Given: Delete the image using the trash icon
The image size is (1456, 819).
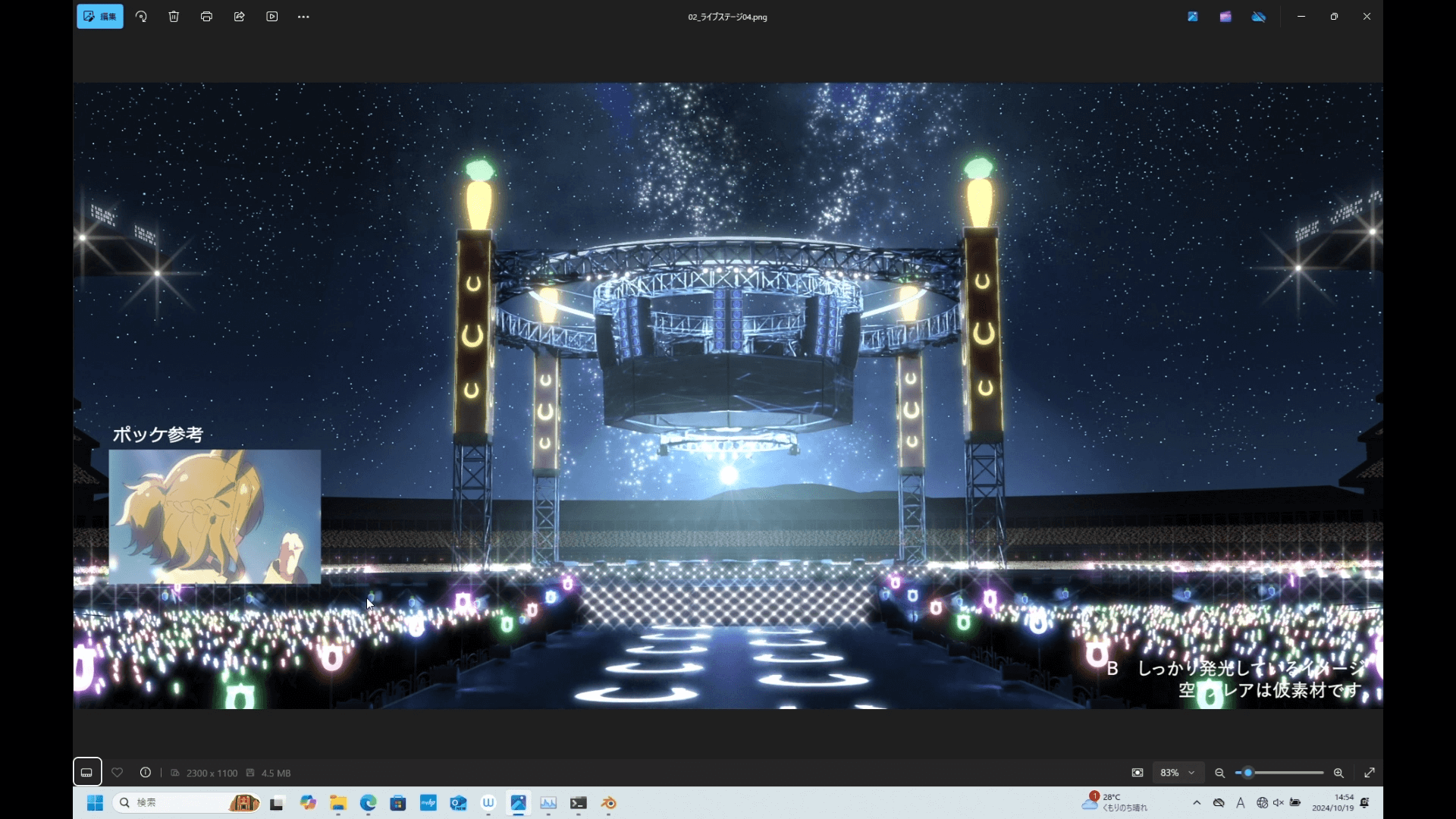Looking at the screenshot, I should point(174,17).
